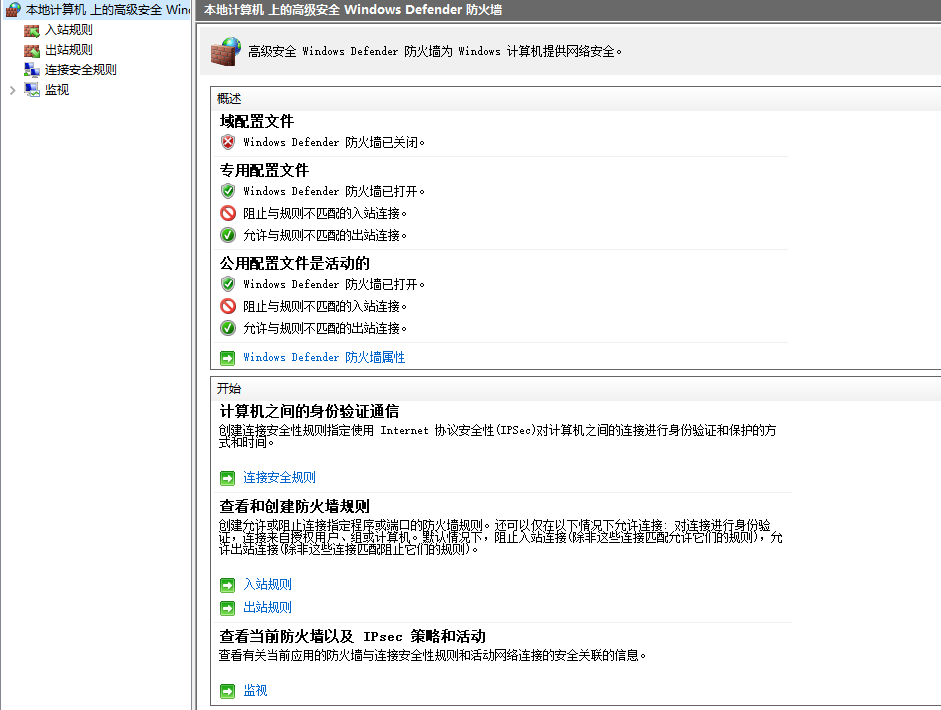This screenshot has height=710, width=941.
Task: Click the green arrow icon beside the 入站规则 link
Action: tap(227, 585)
